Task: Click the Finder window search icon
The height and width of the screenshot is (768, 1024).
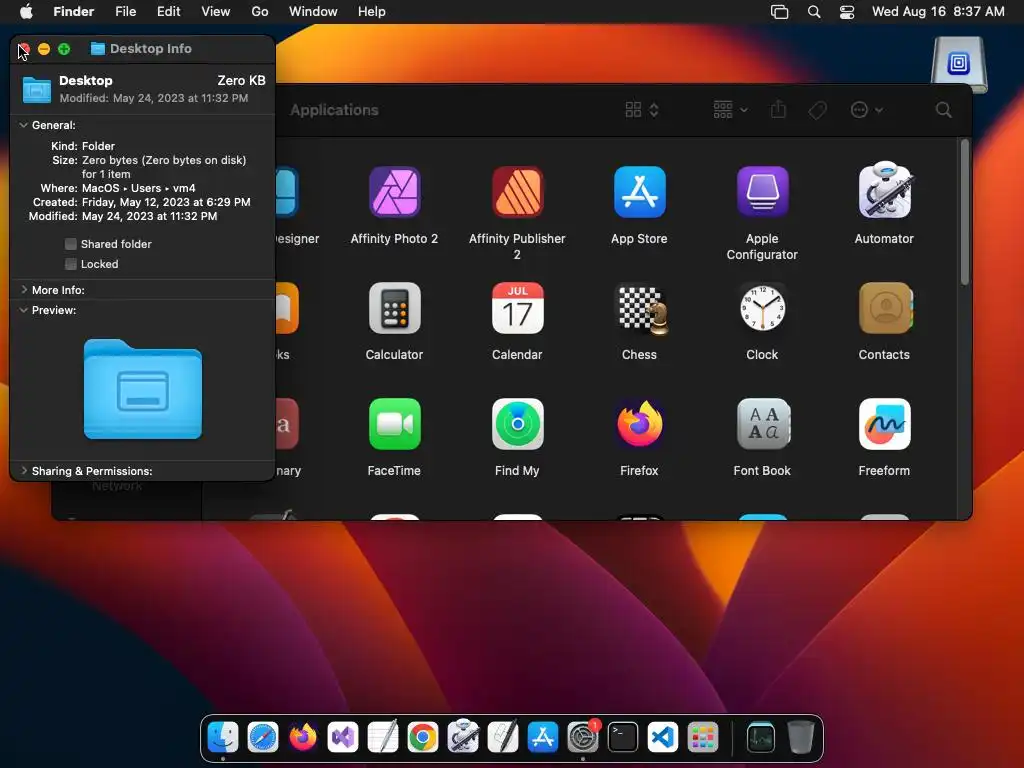Action: 943,110
